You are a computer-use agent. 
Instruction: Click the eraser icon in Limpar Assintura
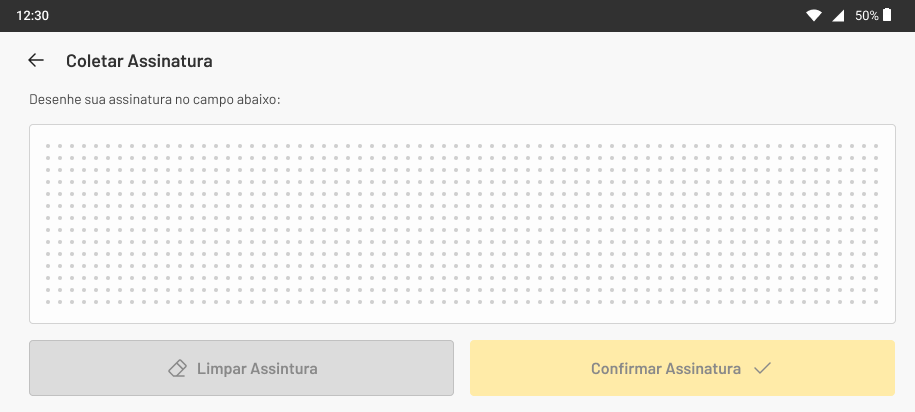coord(177,368)
